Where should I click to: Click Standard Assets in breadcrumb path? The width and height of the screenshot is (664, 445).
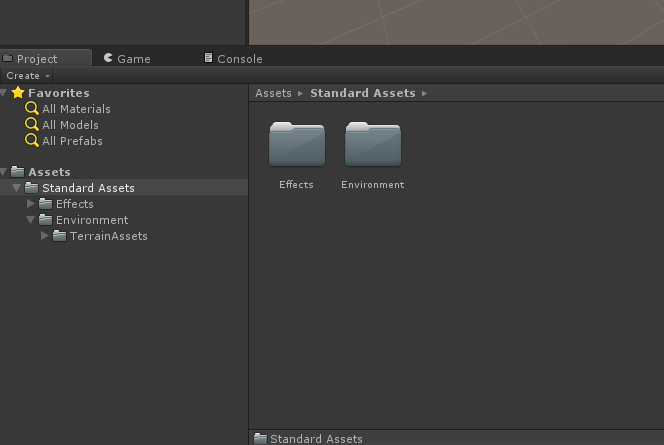tap(362, 93)
